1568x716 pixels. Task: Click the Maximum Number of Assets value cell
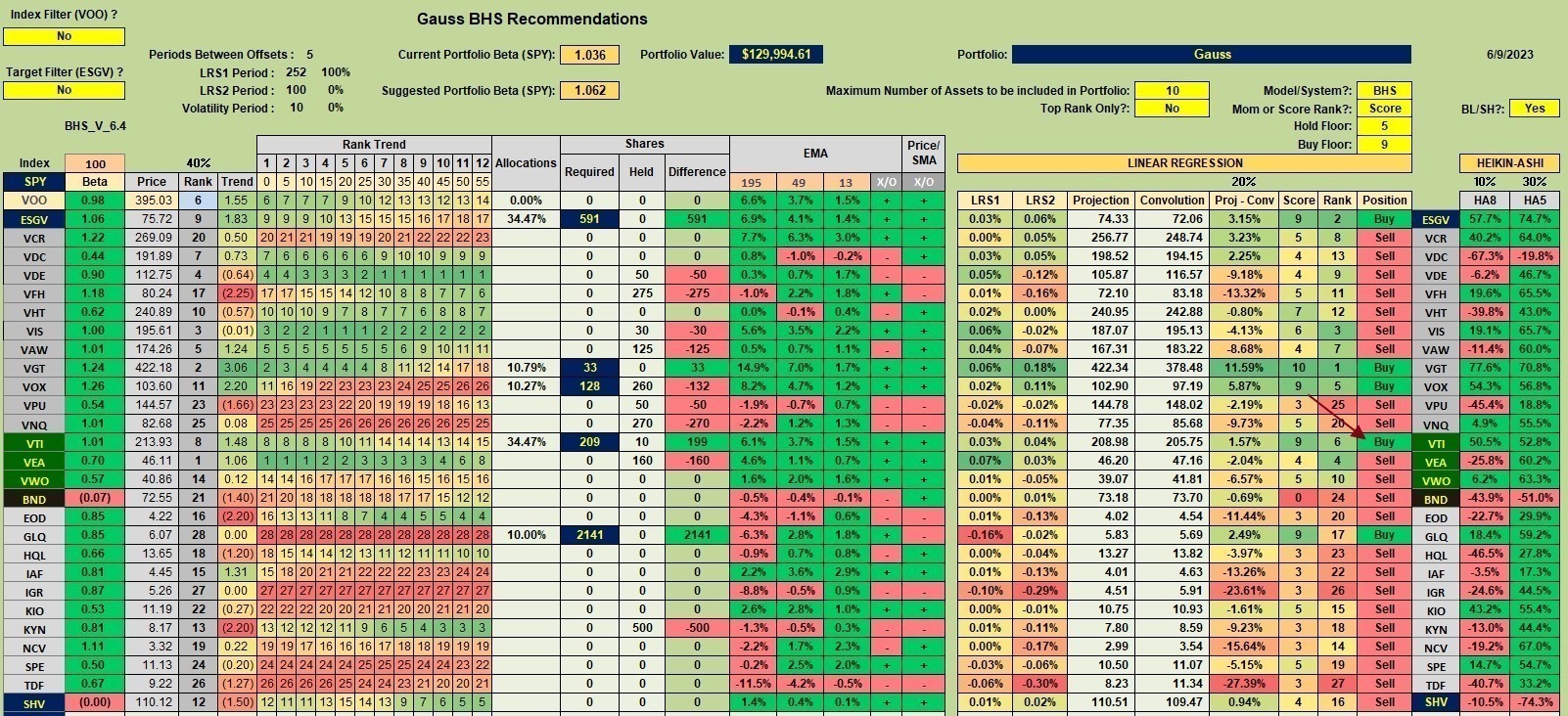(x=1172, y=90)
